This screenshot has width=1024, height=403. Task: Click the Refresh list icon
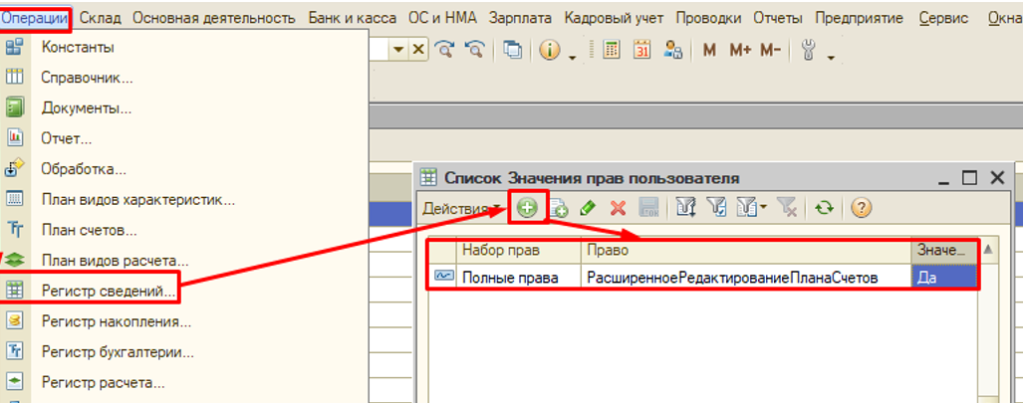[x=823, y=208]
